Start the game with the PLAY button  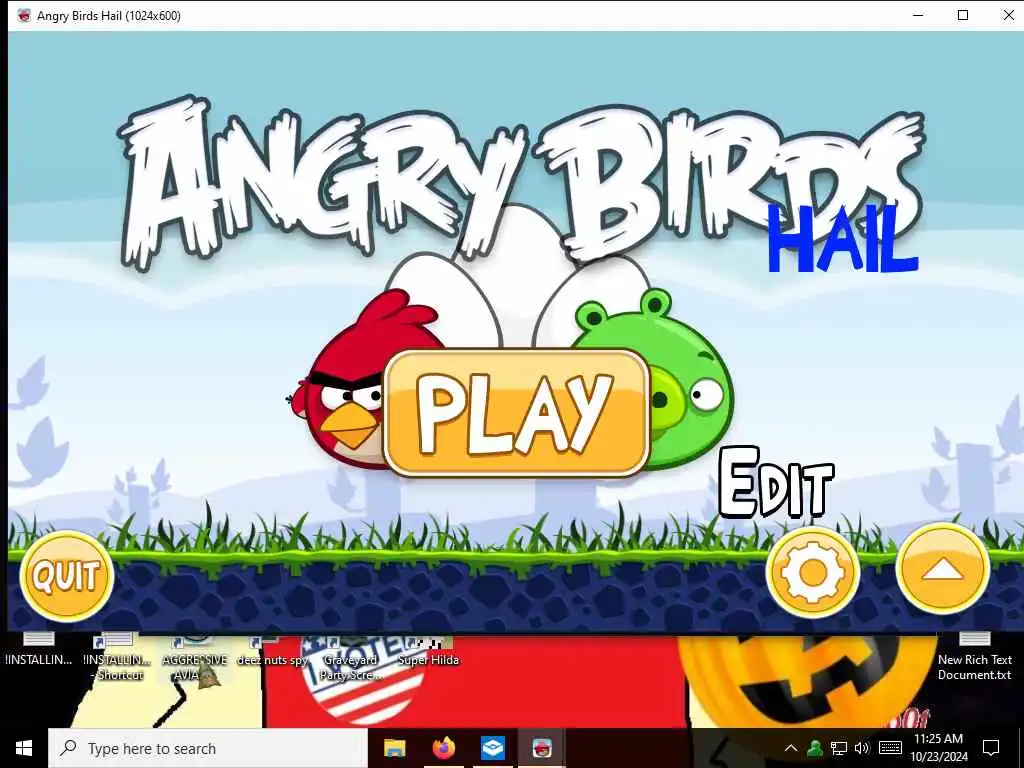(517, 413)
